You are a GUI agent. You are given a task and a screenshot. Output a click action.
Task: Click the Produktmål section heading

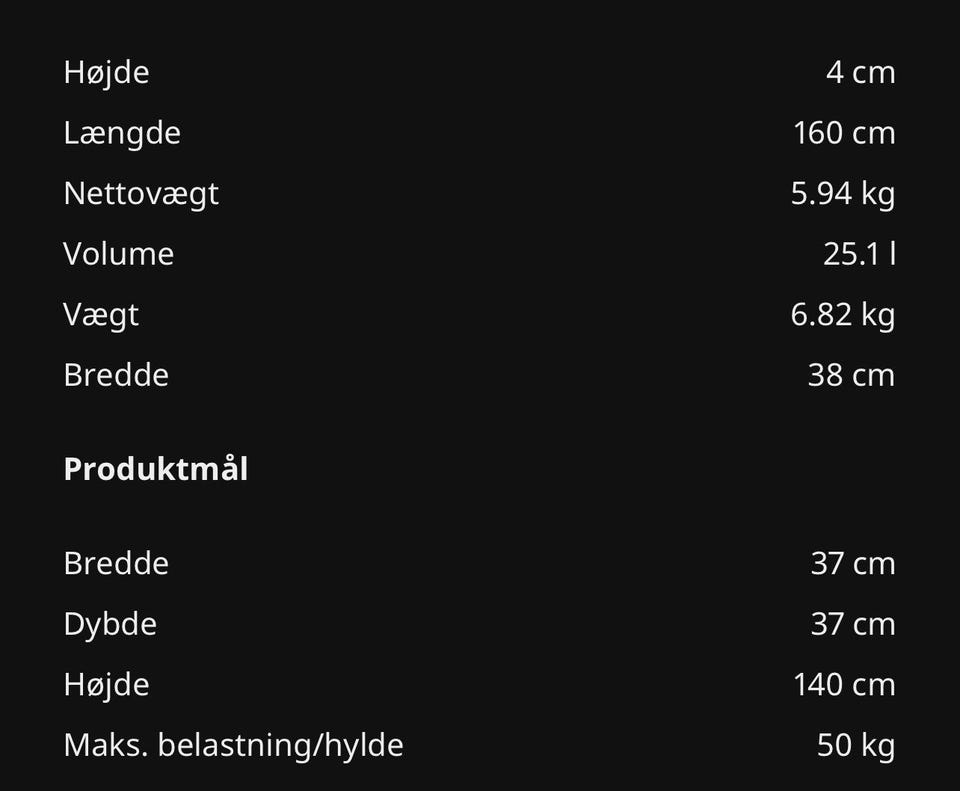click(156, 469)
